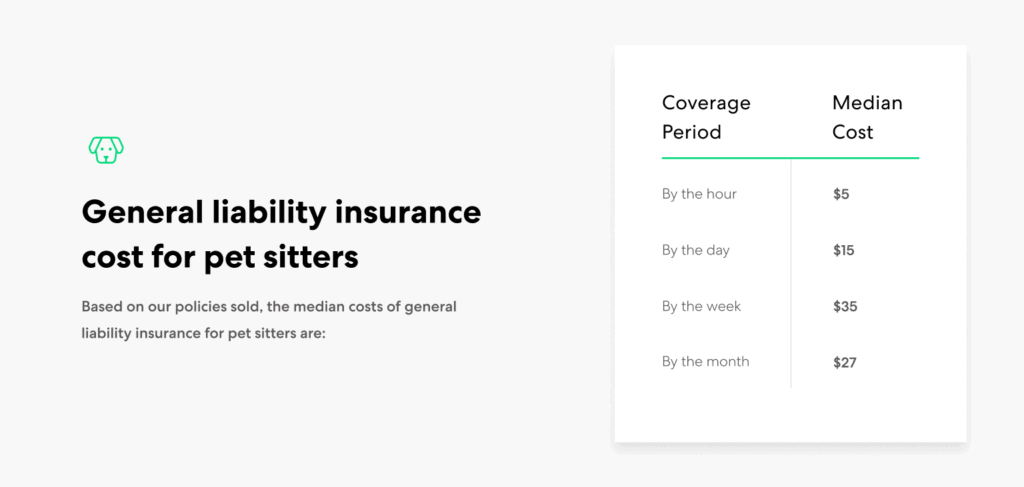This screenshot has width=1024, height=487.
Task: Click the word 'Period' in table header
Action: [691, 132]
